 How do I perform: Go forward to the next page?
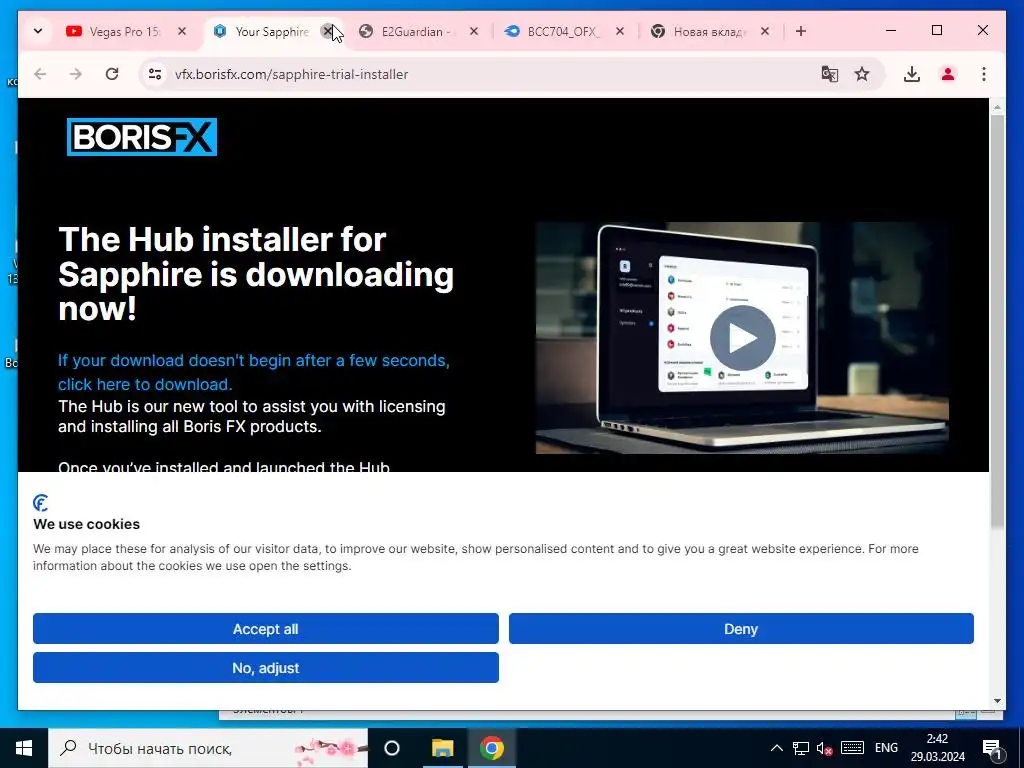tap(76, 74)
